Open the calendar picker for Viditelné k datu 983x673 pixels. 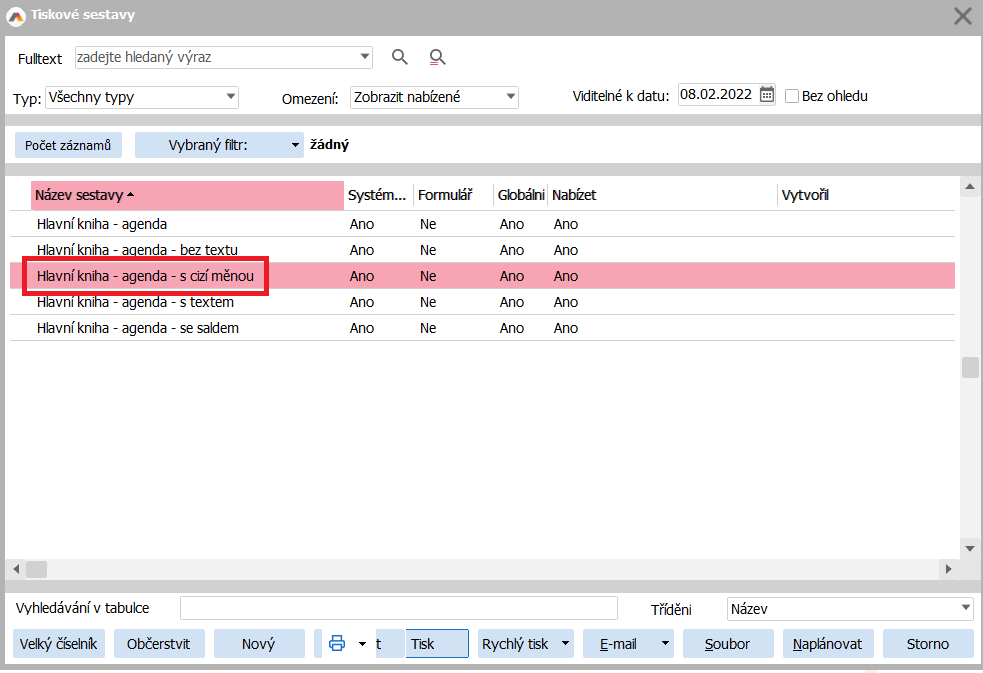point(767,95)
